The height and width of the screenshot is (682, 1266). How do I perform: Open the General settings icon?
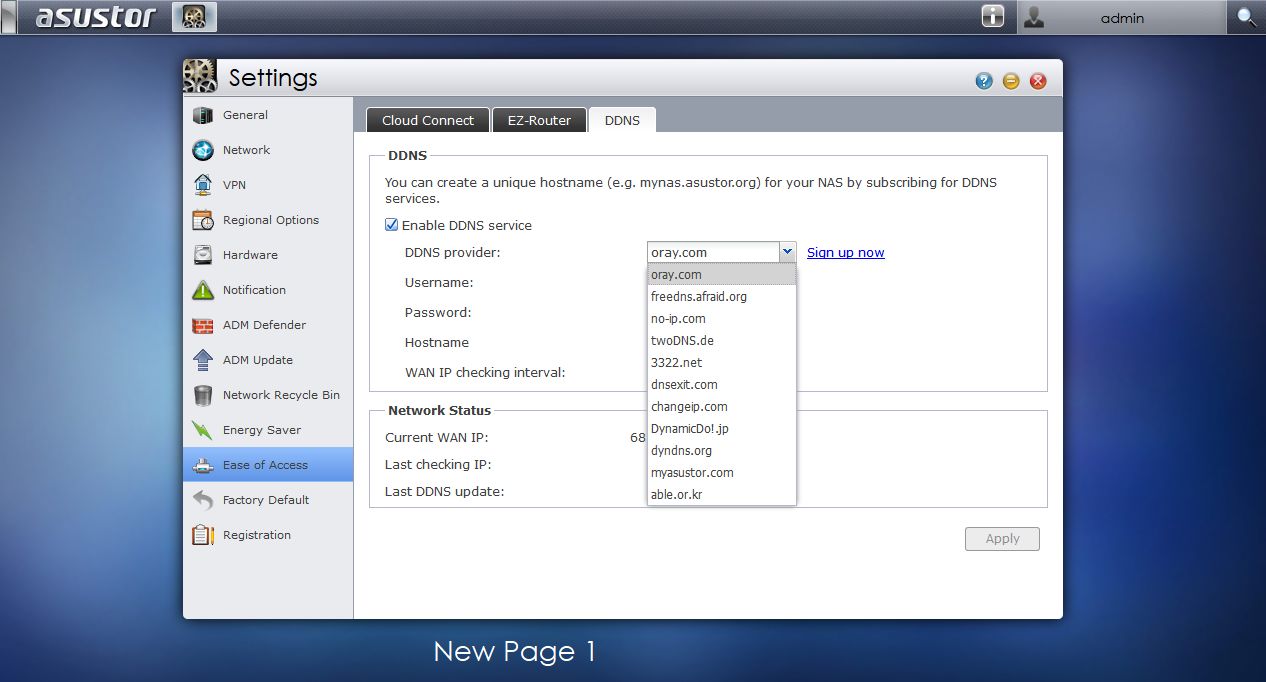(203, 115)
